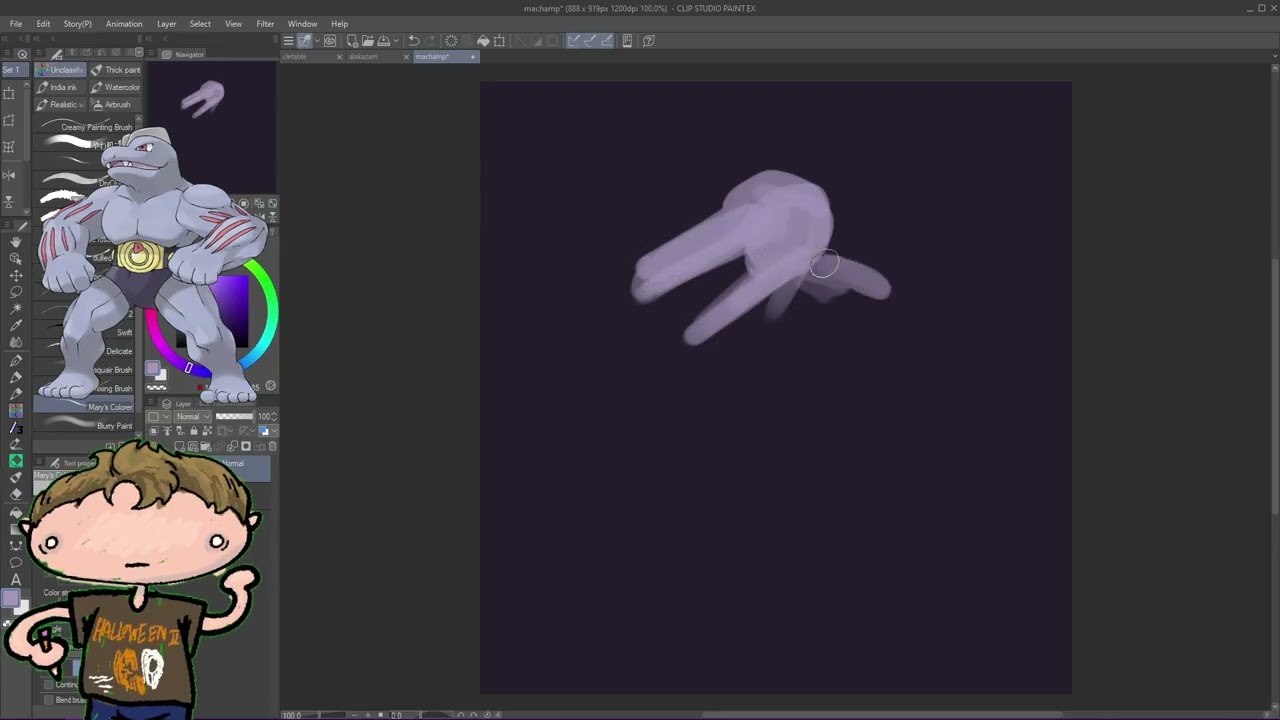
Task: Select the Pencil tool
Action: click(x=16, y=377)
